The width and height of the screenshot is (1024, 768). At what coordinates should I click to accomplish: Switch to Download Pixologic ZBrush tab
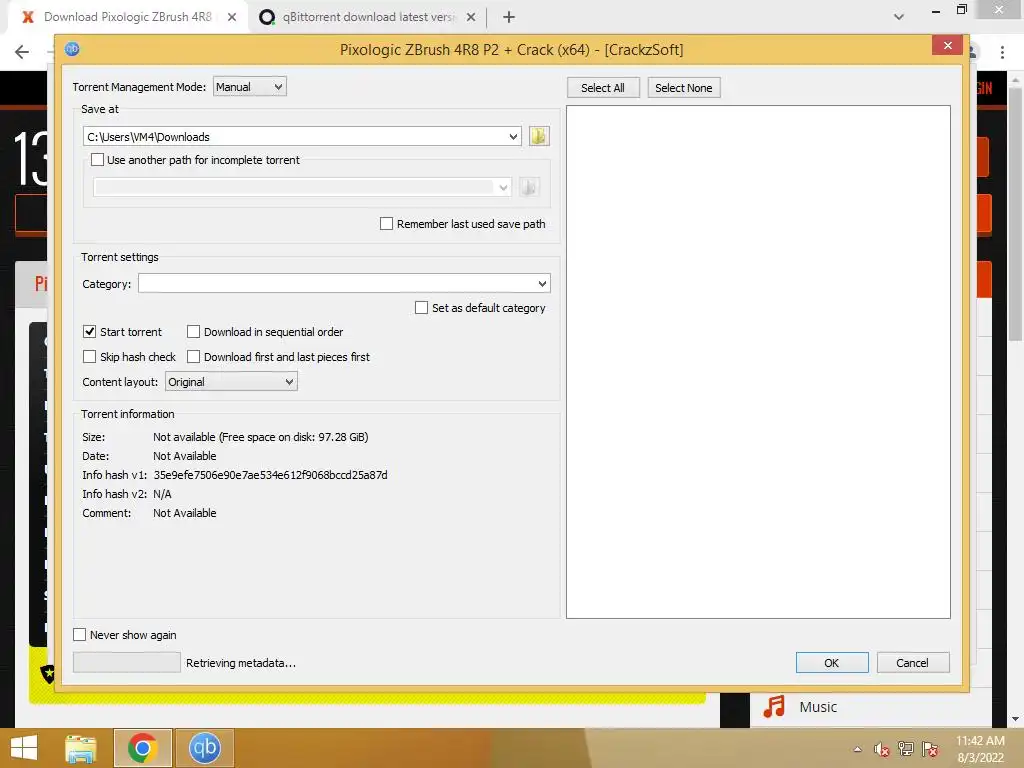(x=127, y=17)
